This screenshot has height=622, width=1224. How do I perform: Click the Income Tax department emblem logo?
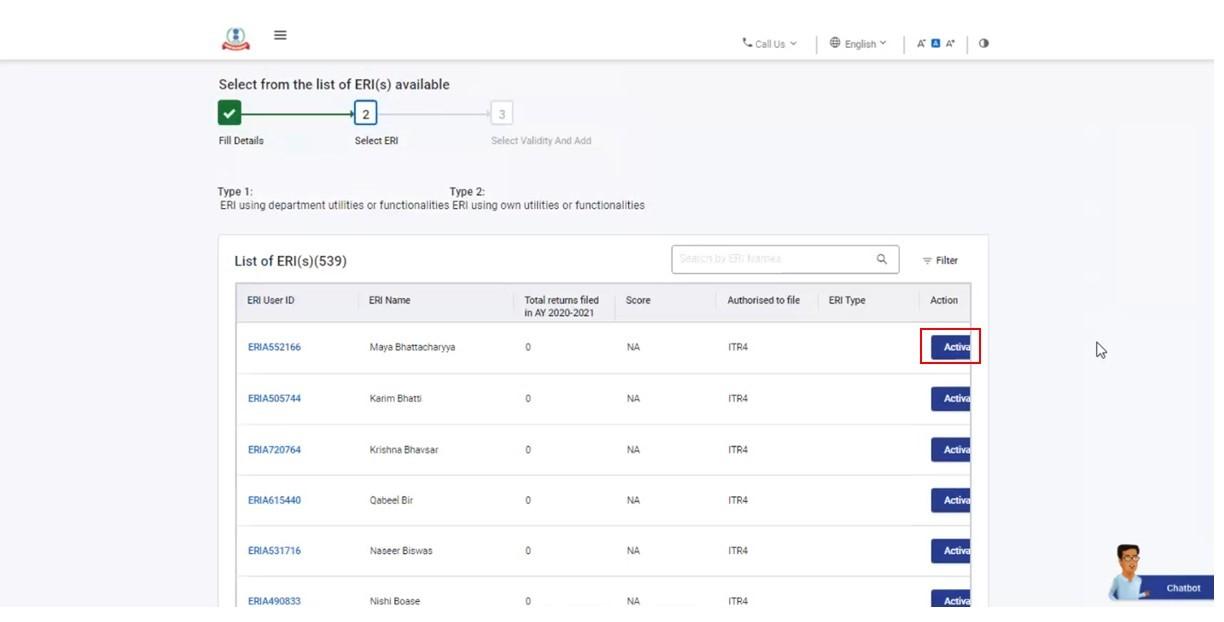235,38
